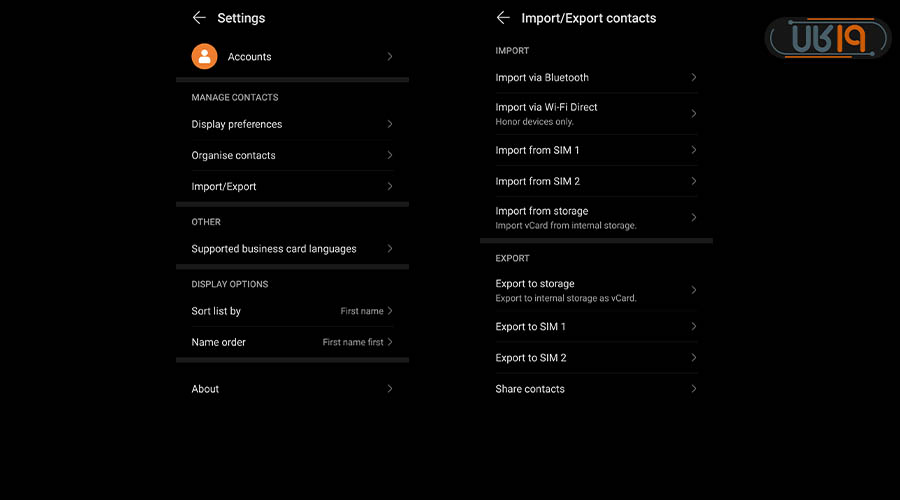900x500 pixels.
Task: Click the arrow next to Share contacts
Action: coord(694,389)
